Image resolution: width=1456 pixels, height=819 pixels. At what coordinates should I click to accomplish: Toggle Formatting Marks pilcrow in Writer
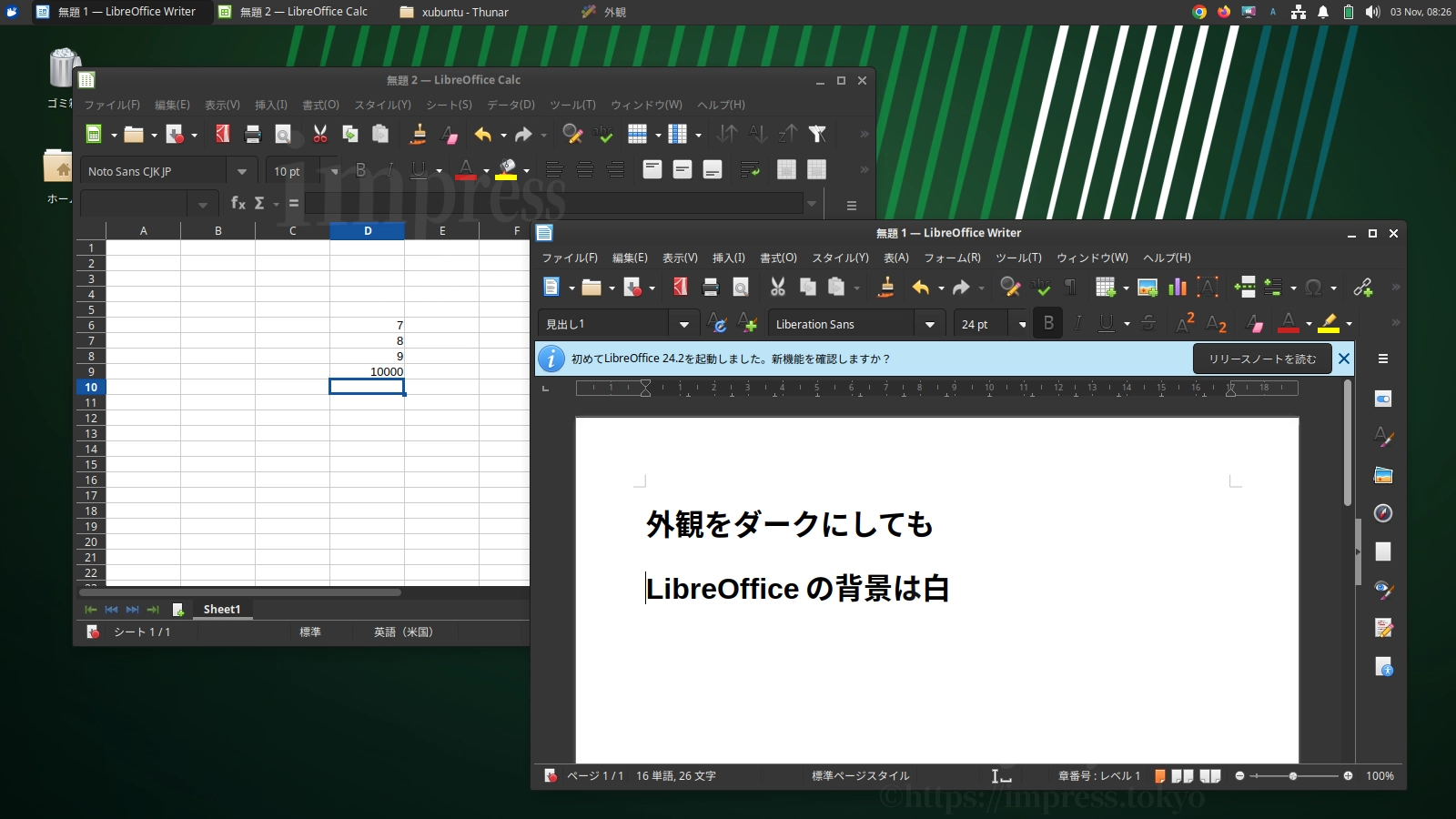click(x=1070, y=288)
